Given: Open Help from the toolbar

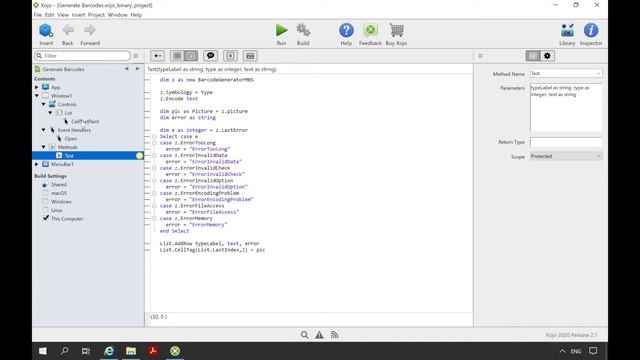Looking at the screenshot, I should (346, 30).
